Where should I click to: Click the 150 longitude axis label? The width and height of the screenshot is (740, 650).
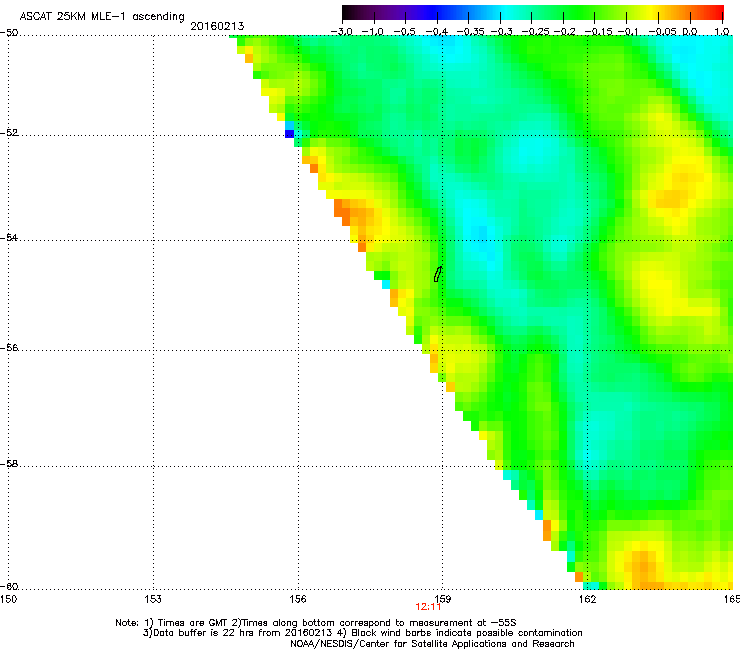[x=8, y=599]
